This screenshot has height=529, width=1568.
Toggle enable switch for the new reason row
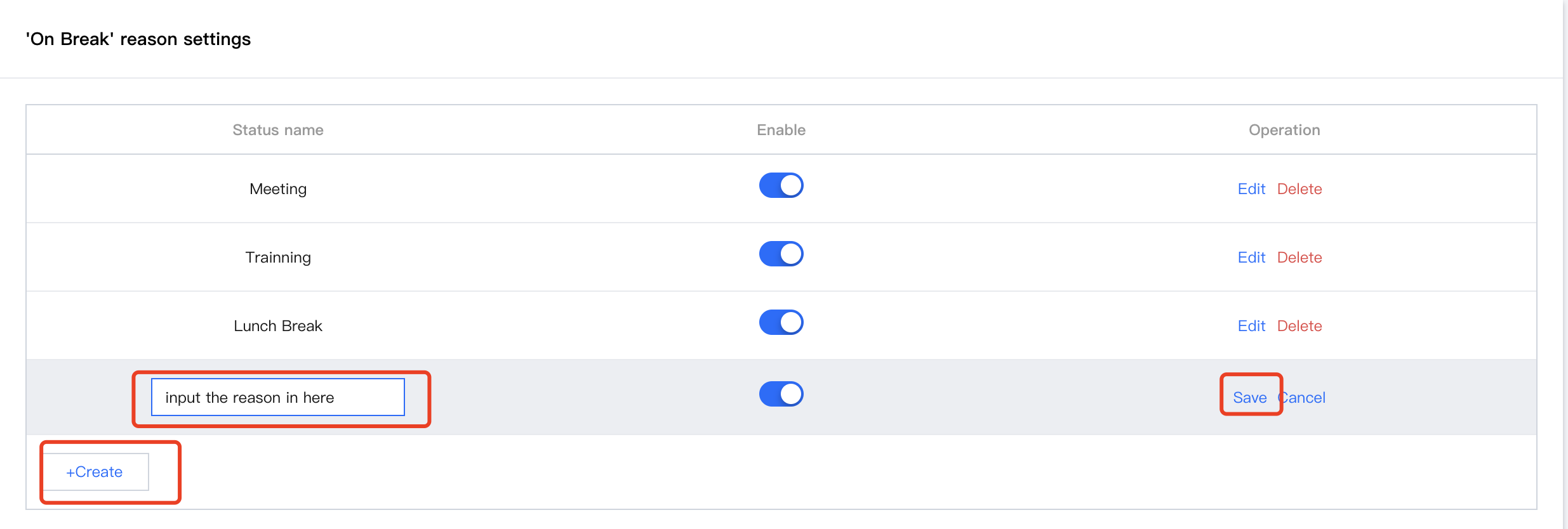(x=781, y=394)
